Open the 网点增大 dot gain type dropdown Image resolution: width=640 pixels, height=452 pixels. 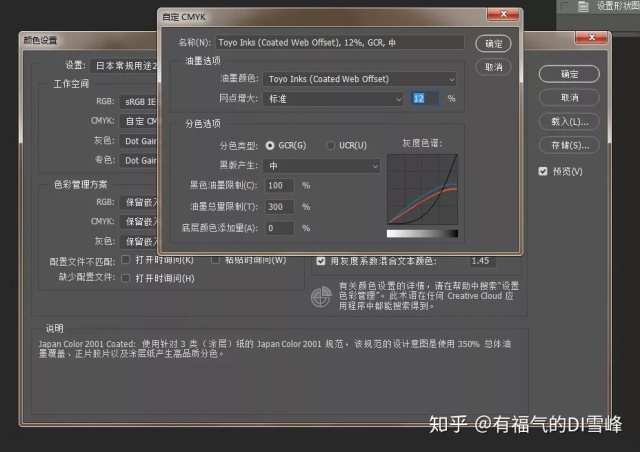[x=333, y=99]
